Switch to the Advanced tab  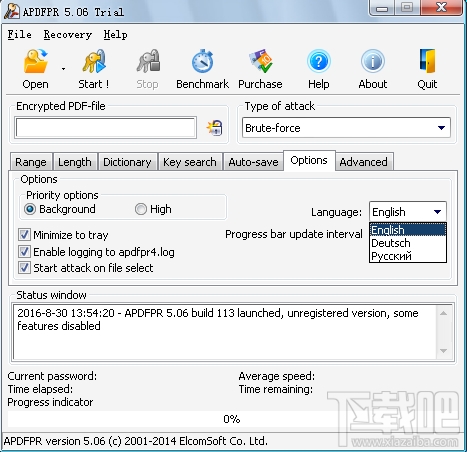pos(364,162)
